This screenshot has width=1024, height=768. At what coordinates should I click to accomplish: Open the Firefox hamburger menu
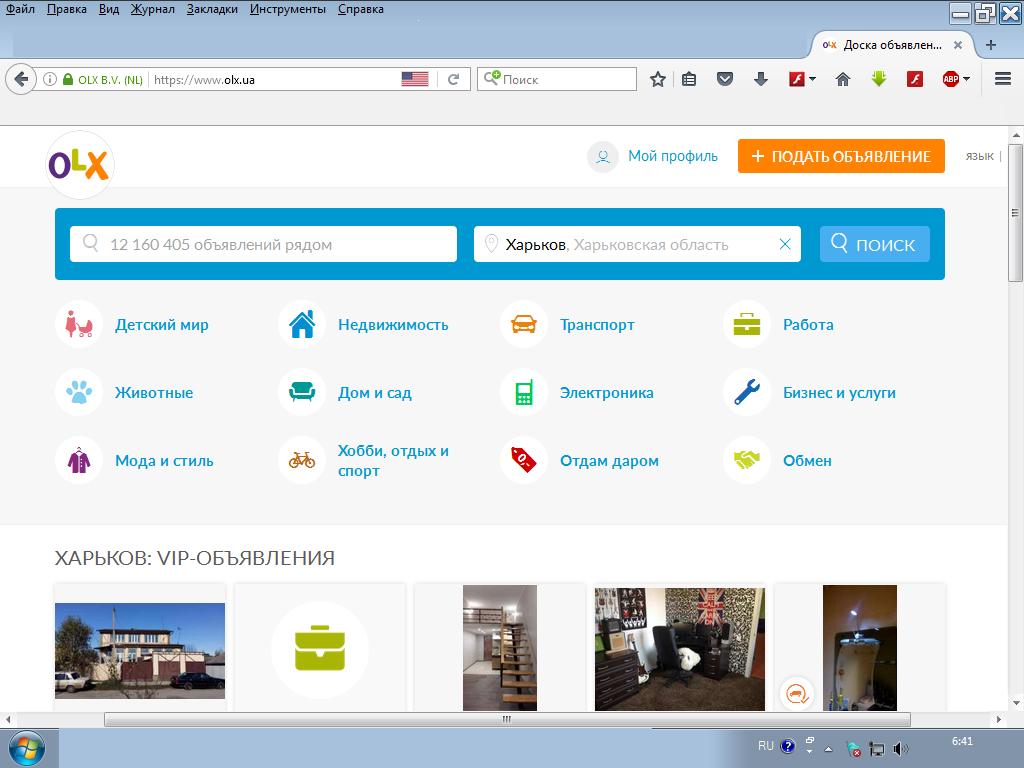[1002, 79]
